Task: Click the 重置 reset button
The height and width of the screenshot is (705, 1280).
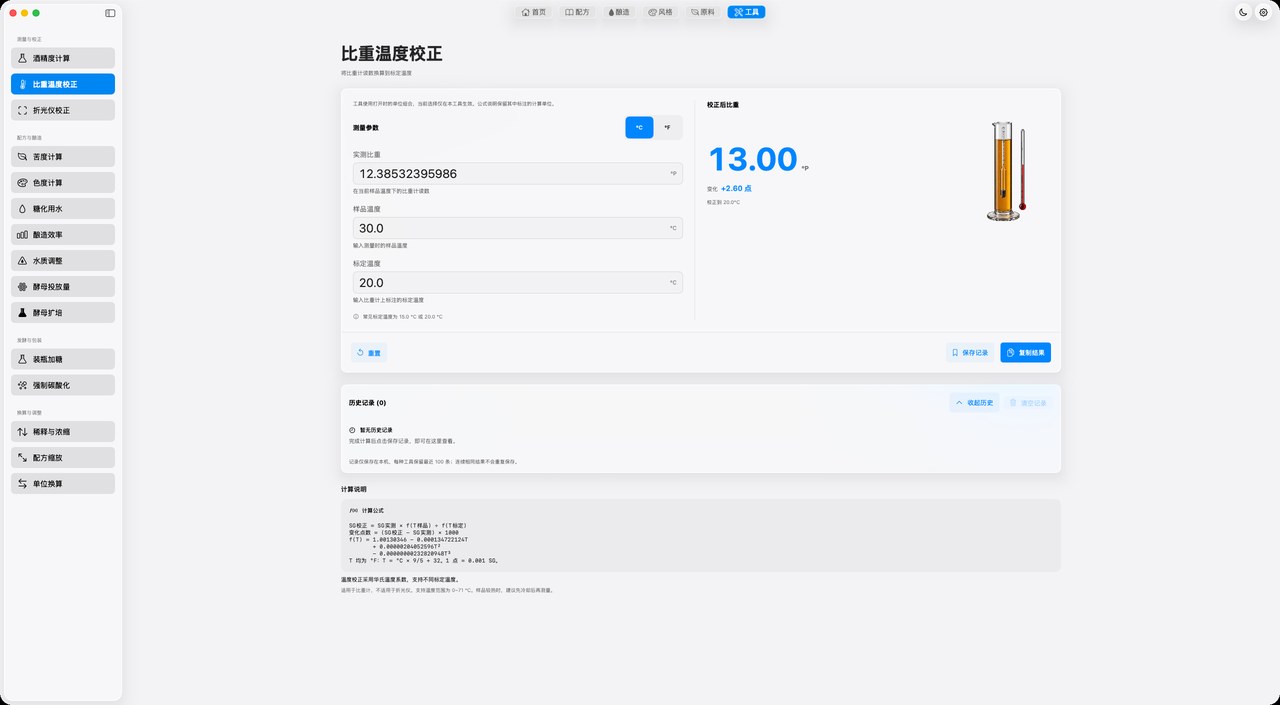Action: (369, 353)
